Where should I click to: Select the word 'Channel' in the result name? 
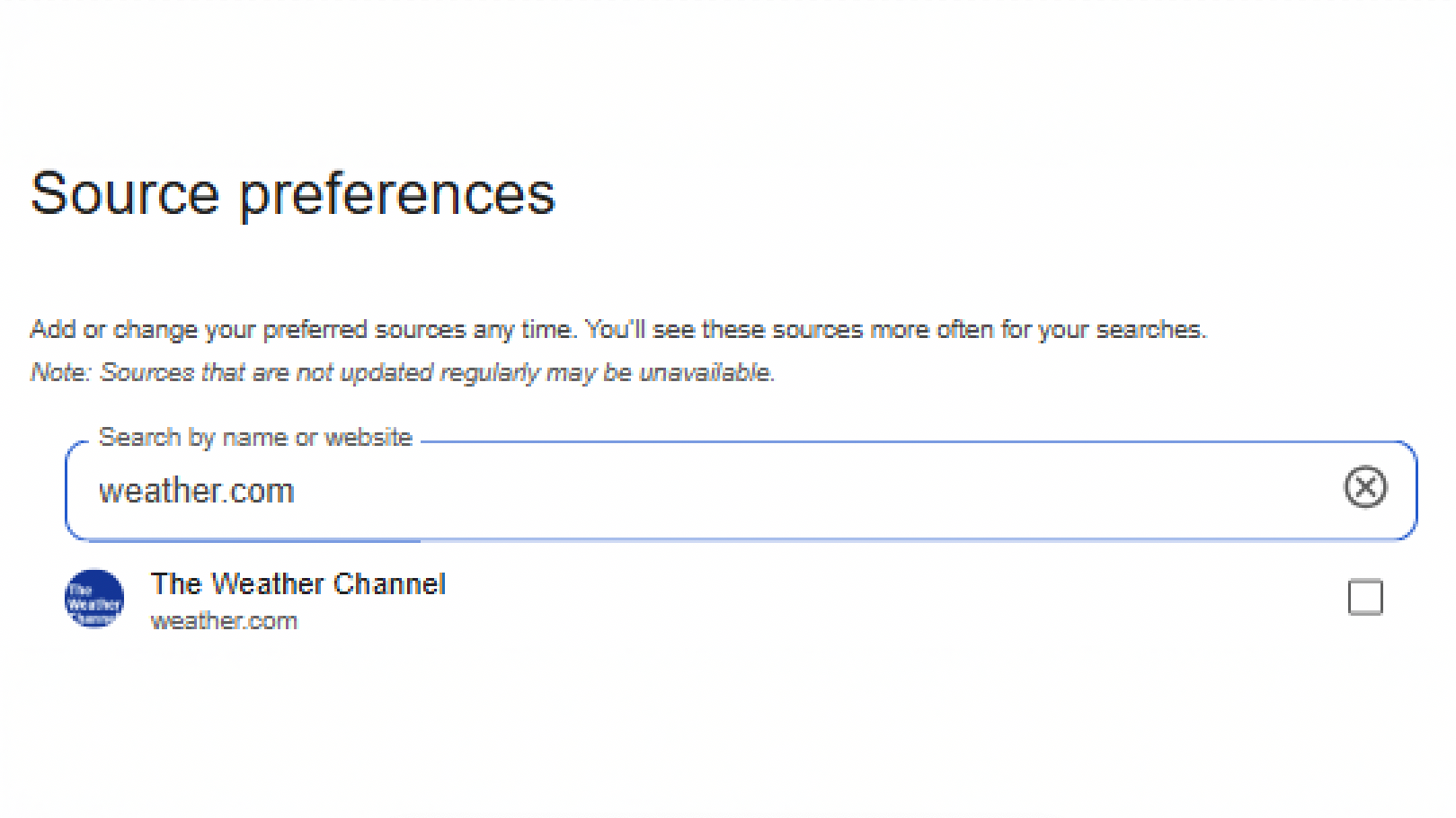(389, 584)
